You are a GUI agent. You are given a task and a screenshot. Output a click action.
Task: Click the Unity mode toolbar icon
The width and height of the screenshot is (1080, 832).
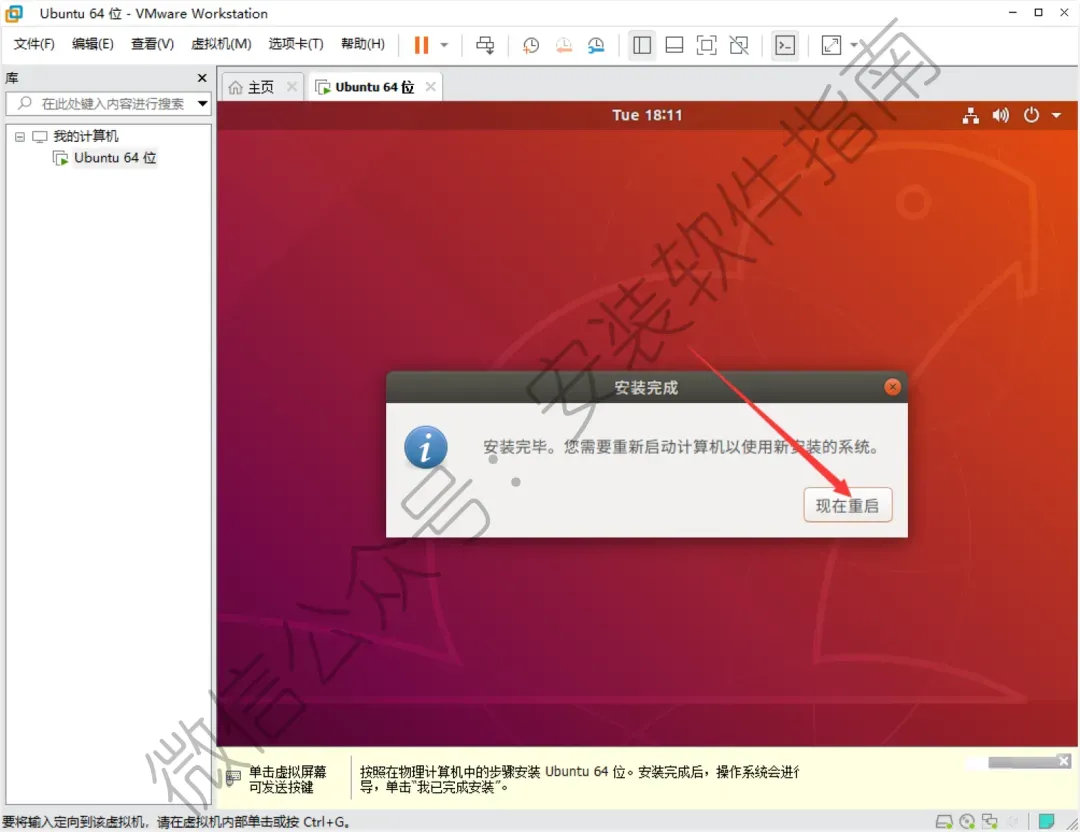click(x=739, y=45)
